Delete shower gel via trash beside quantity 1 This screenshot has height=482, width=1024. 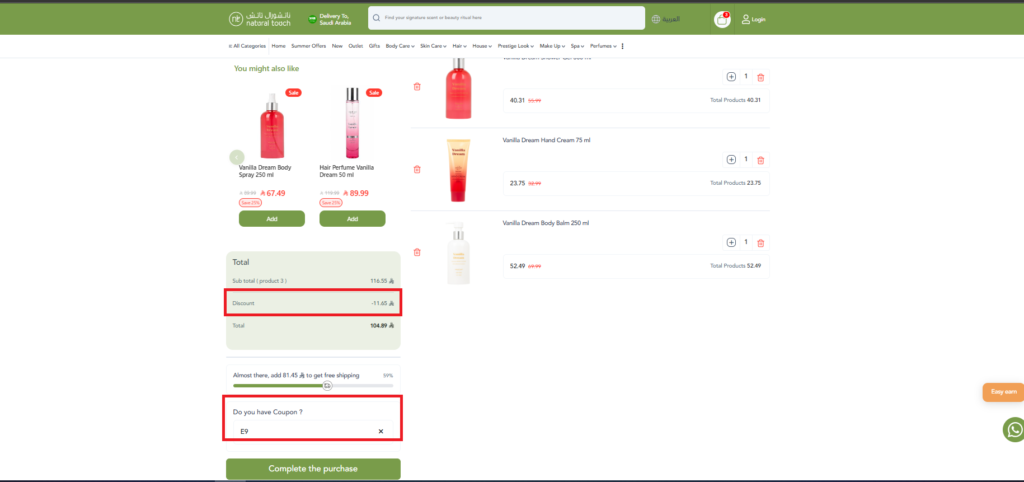coord(760,77)
